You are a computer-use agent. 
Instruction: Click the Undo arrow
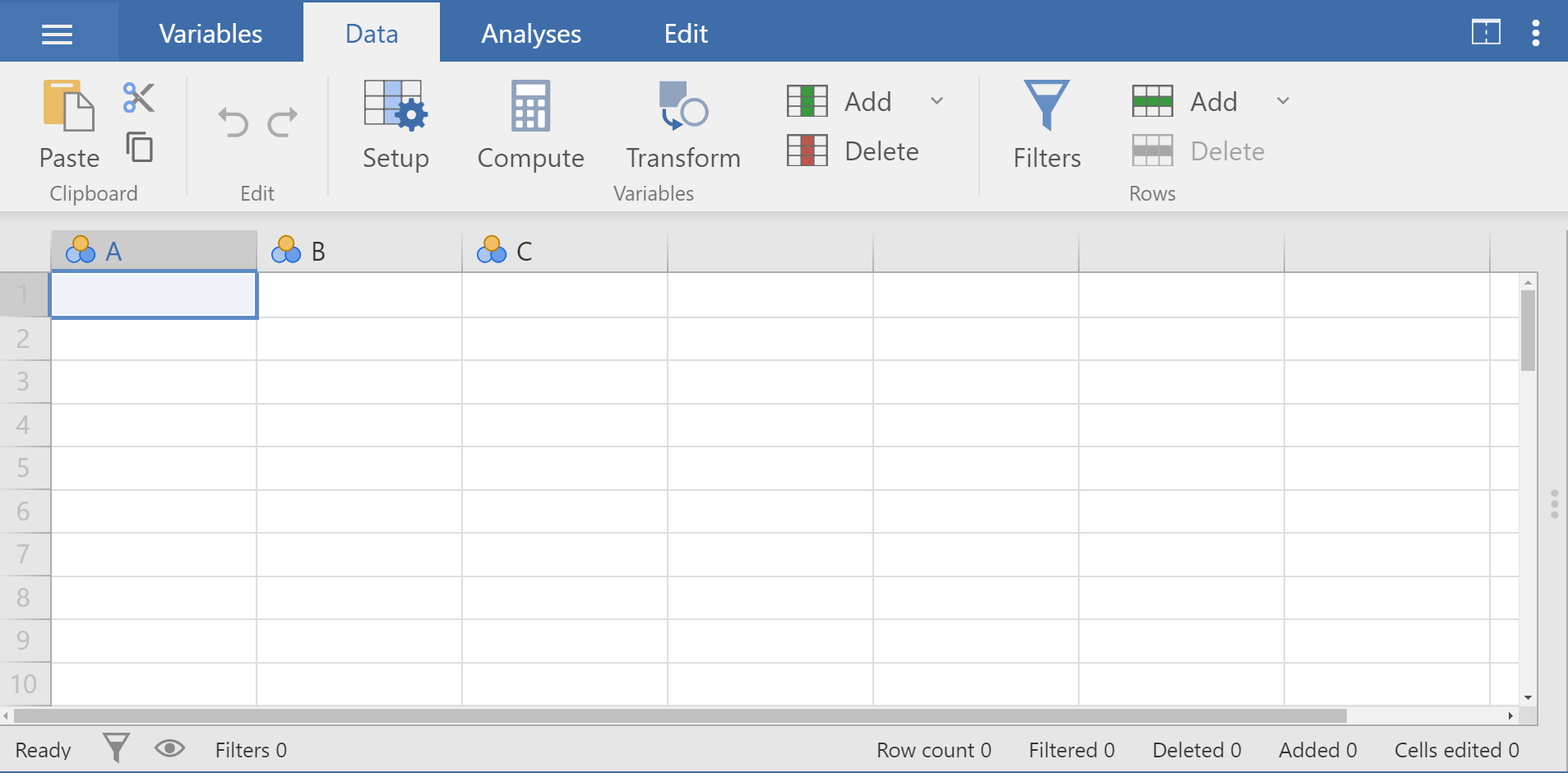click(233, 123)
